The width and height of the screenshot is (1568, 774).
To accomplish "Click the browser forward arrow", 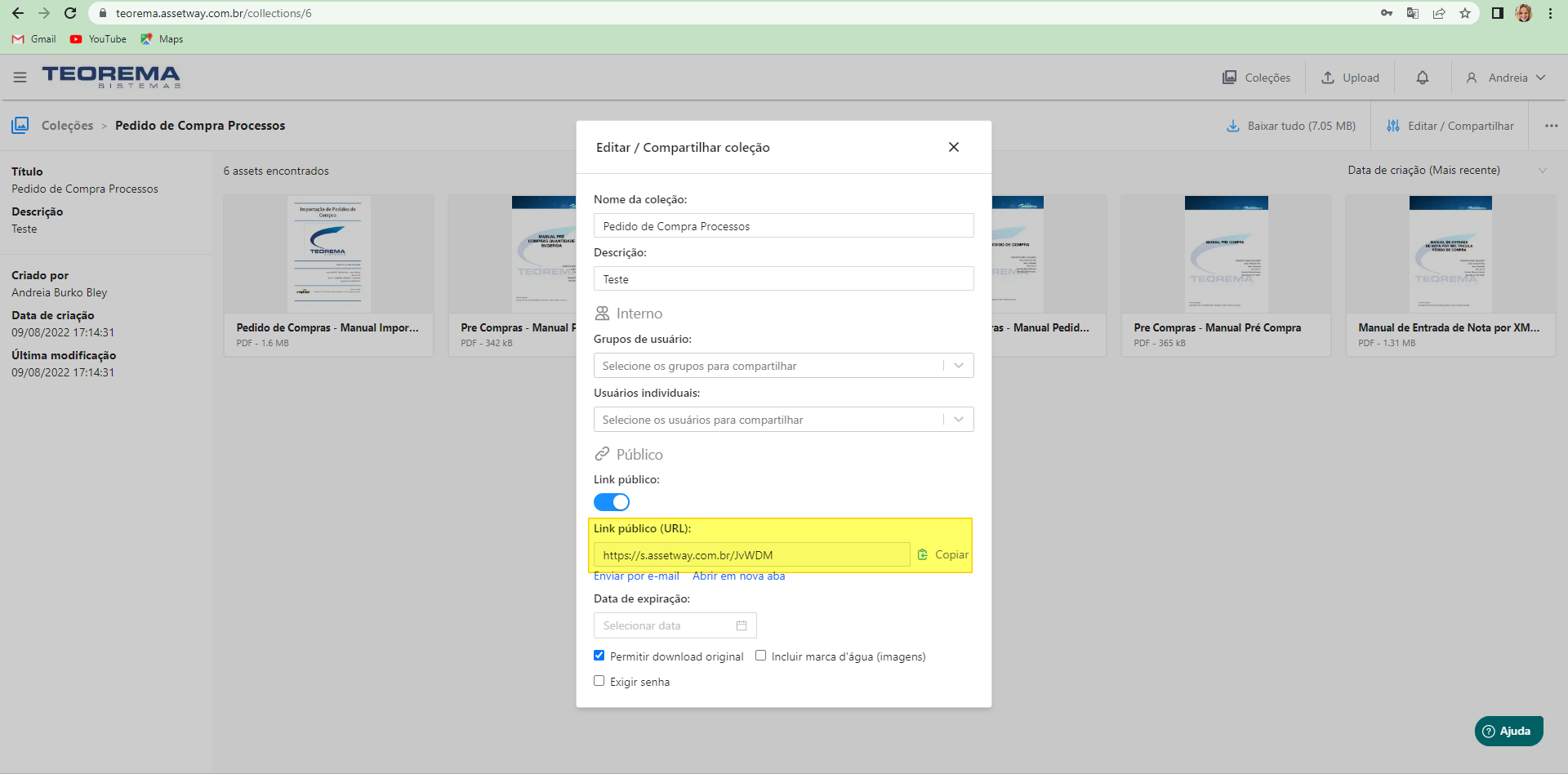I will tap(44, 13).
